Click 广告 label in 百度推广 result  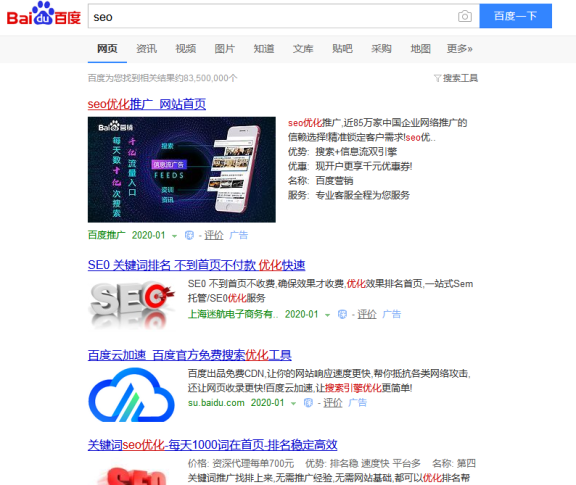[239, 235]
